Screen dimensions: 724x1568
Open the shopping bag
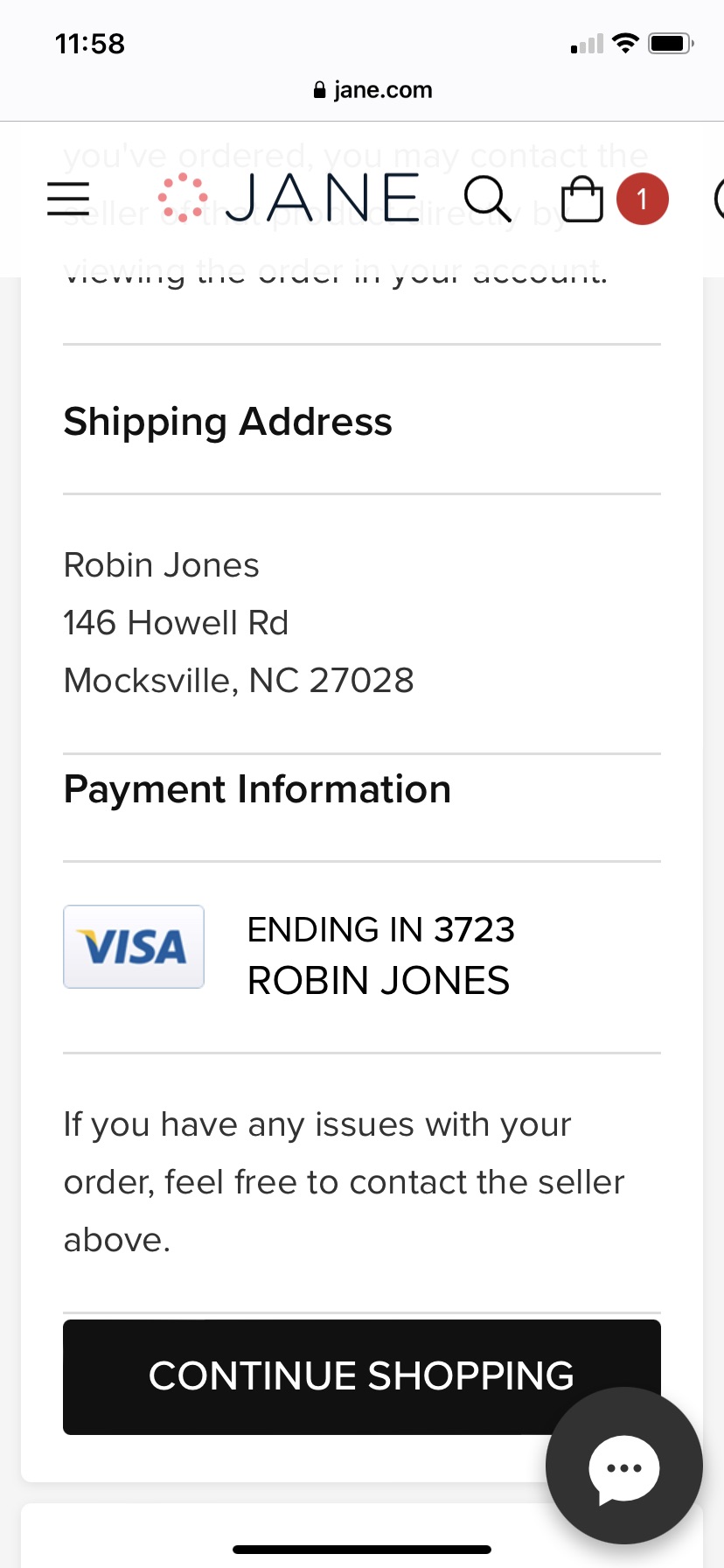point(581,199)
